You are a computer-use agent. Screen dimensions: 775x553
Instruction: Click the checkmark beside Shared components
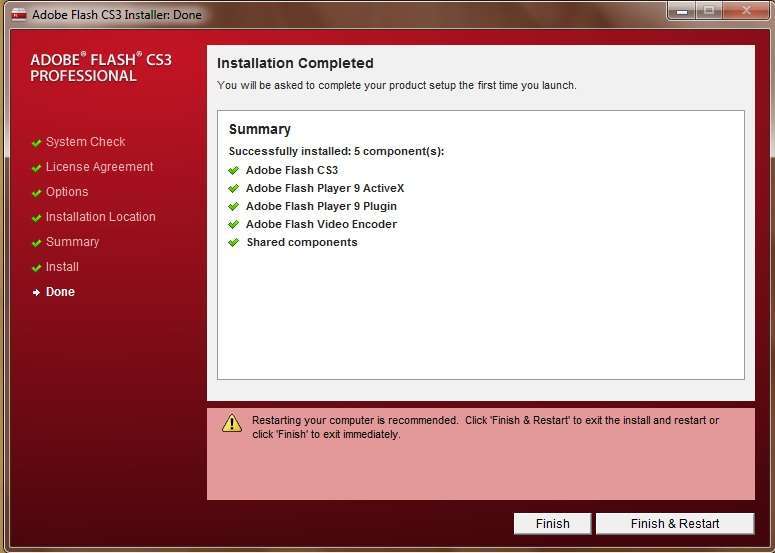(x=233, y=242)
